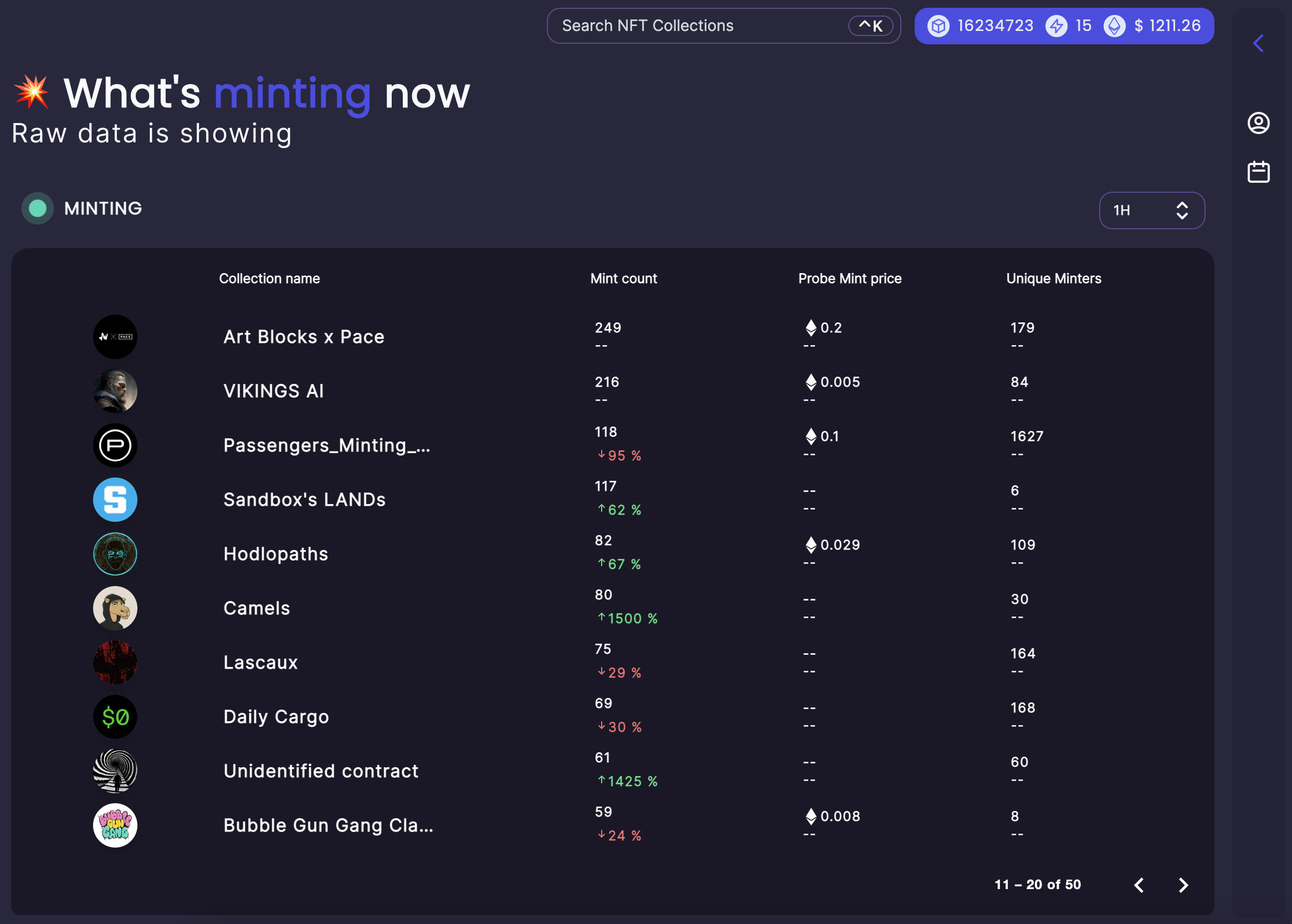This screenshot has height=924, width=1292.
Task: Click the block number cube icon
Action: (937, 25)
